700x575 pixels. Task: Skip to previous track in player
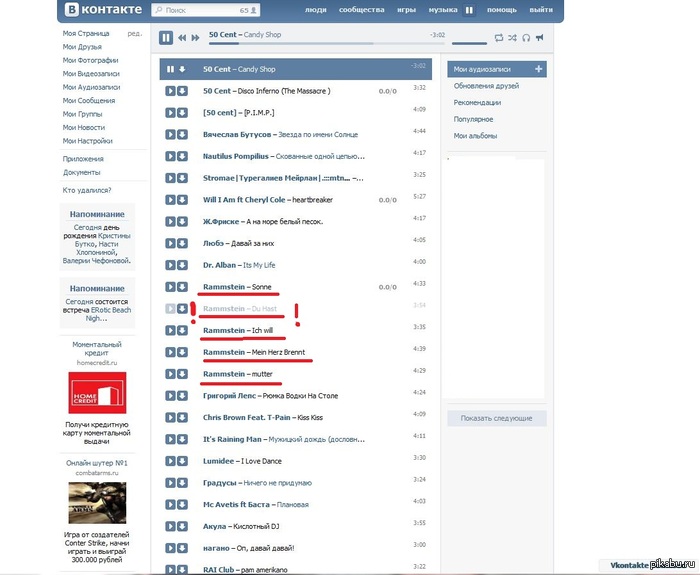(x=182, y=38)
